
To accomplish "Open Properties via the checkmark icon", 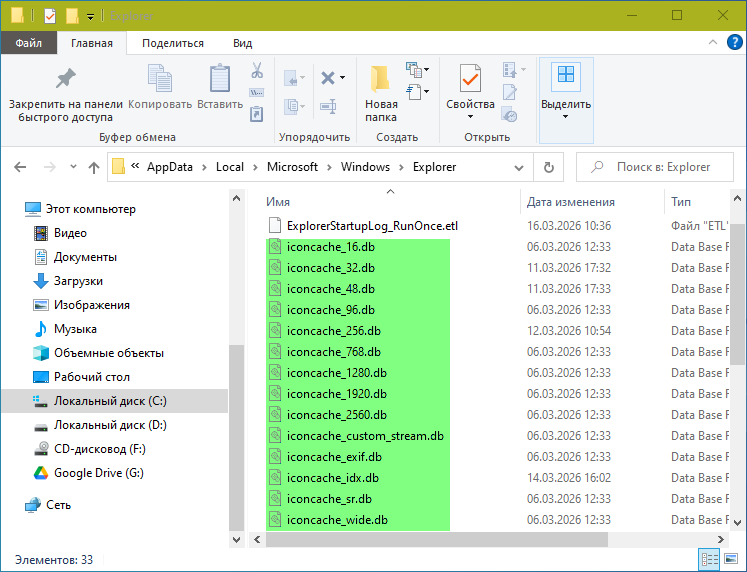I will point(470,80).
